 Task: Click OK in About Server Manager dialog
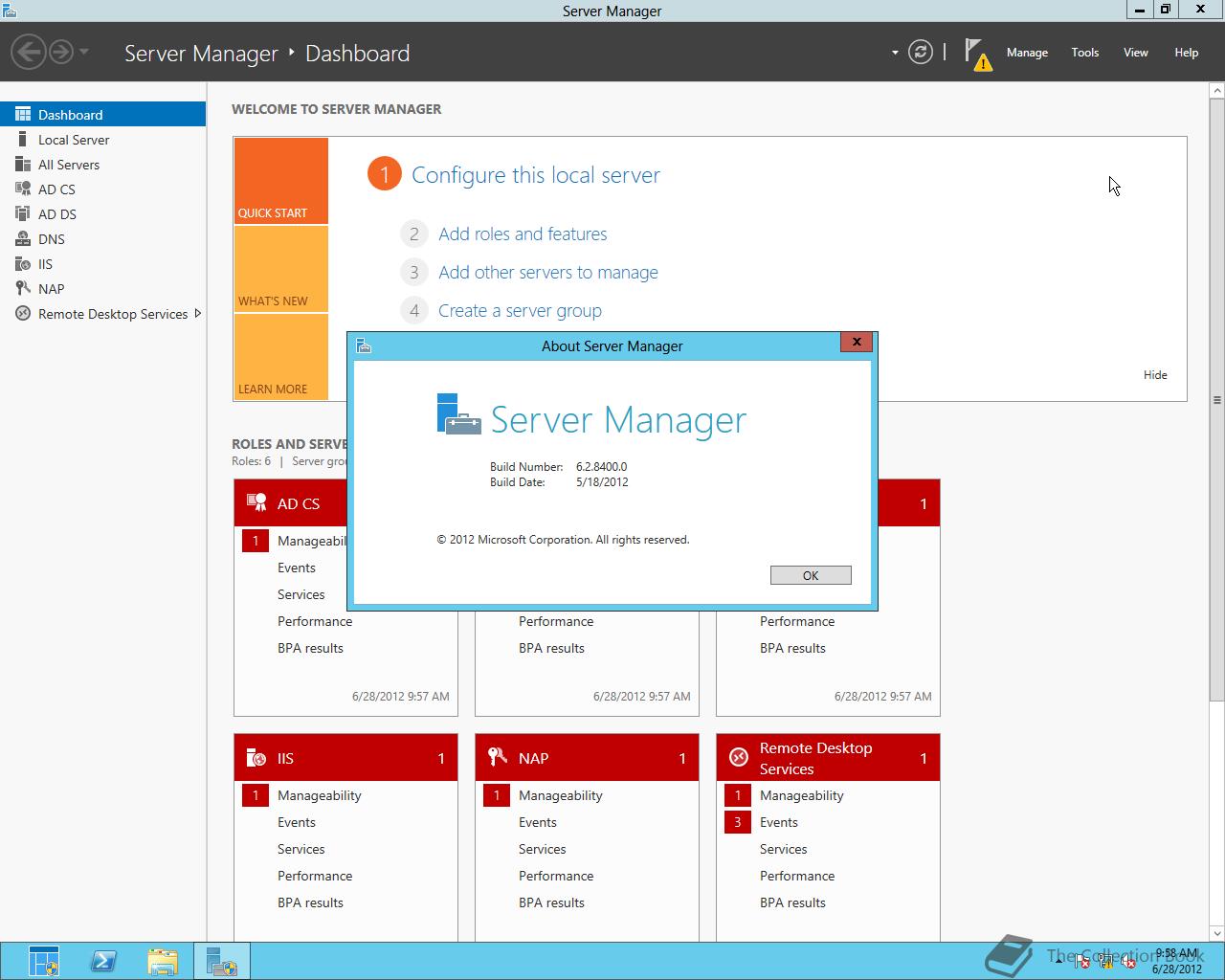pyautogui.click(x=811, y=575)
